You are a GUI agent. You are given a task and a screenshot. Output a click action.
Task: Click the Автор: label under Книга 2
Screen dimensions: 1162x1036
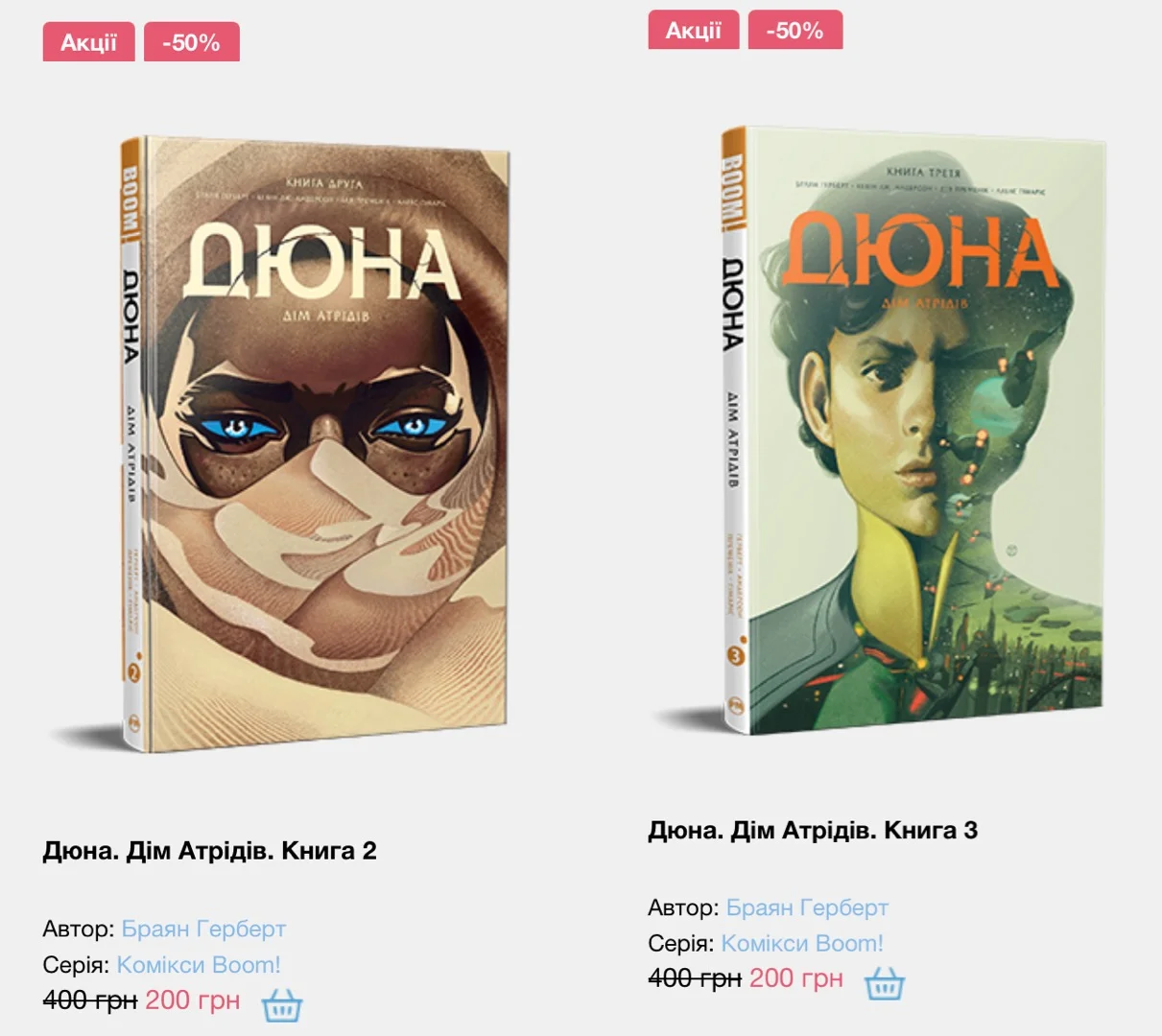click(79, 929)
